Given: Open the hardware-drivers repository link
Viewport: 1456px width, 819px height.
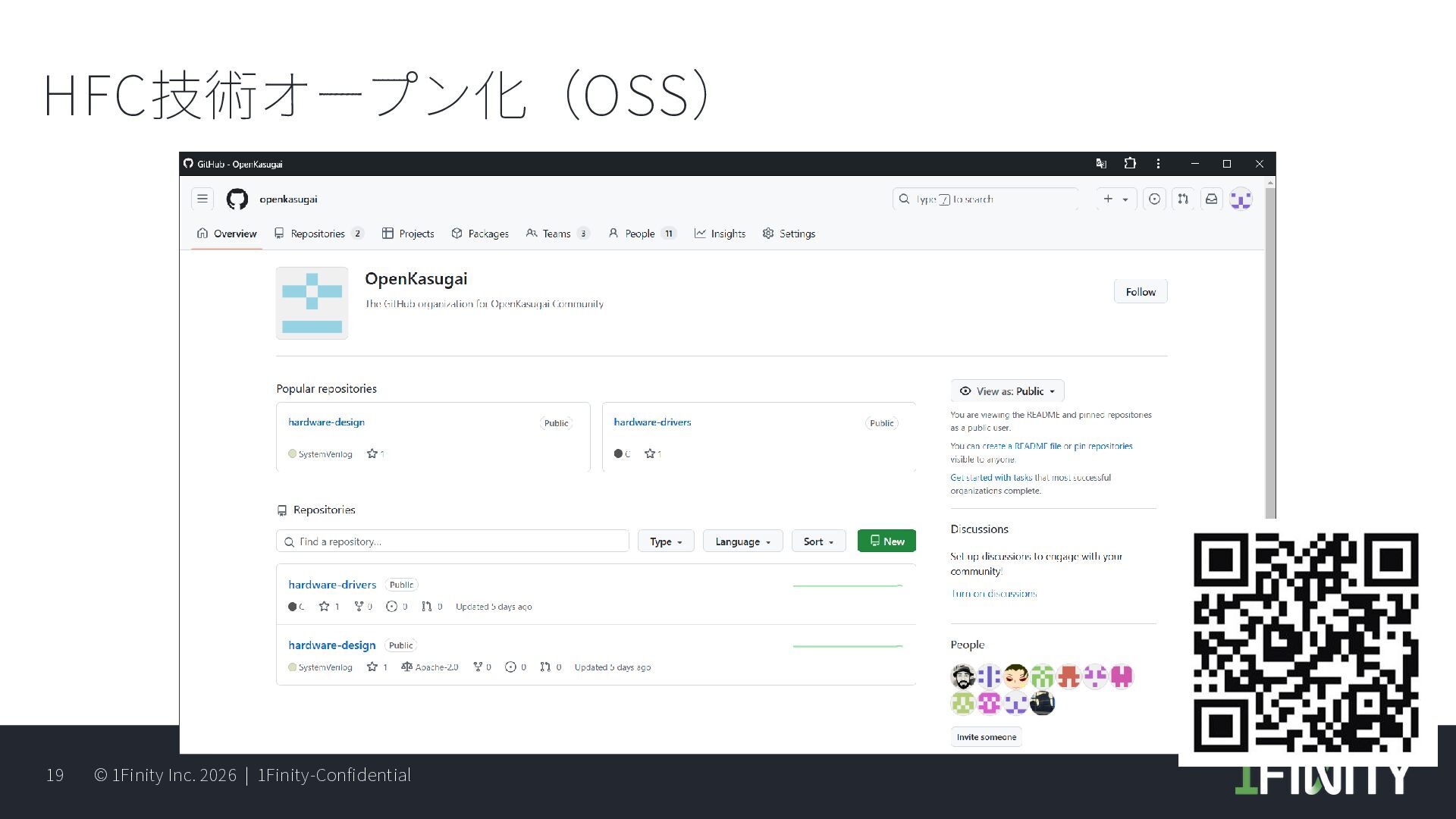Looking at the screenshot, I should [x=332, y=585].
